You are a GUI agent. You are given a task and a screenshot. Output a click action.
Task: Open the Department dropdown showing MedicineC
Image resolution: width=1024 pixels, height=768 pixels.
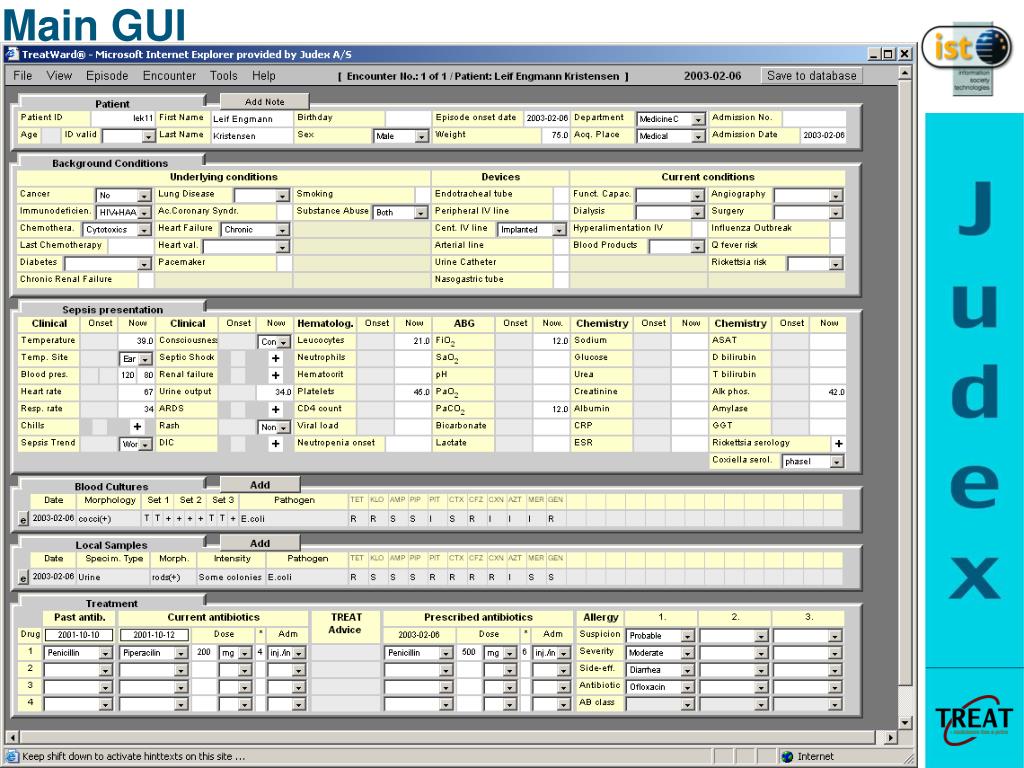tap(671, 119)
